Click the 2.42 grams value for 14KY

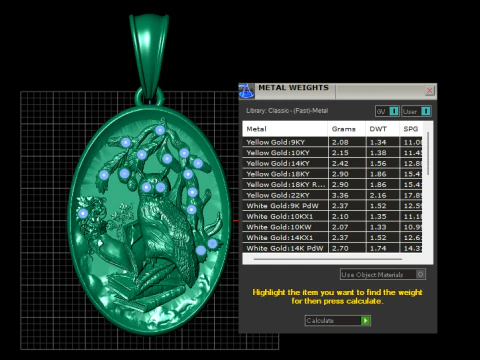(x=340, y=163)
